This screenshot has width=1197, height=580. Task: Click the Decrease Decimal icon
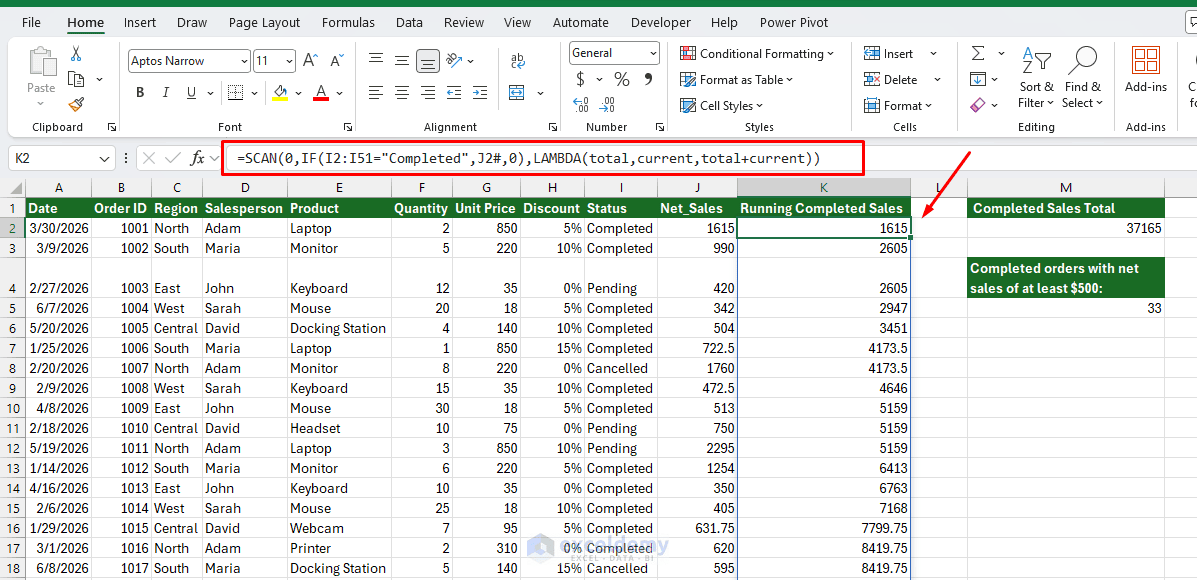pyautogui.click(x=608, y=105)
